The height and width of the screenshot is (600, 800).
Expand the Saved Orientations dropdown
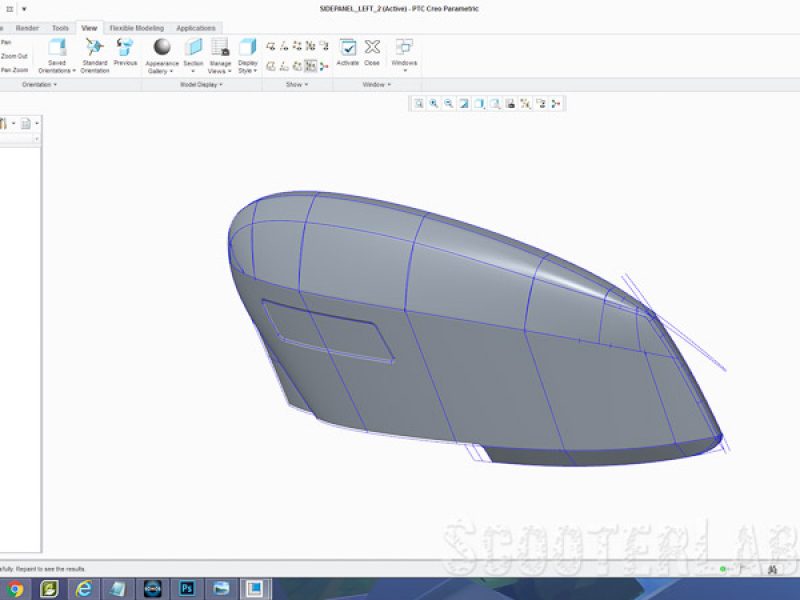point(57,67)
